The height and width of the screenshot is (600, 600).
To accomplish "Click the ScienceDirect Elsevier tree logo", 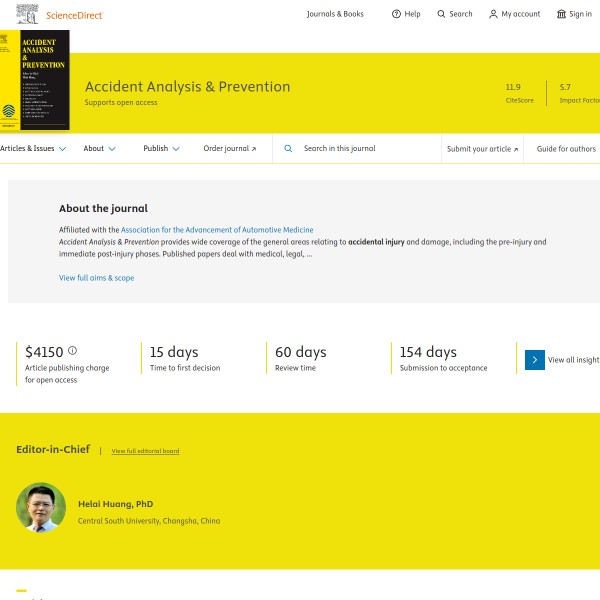I will click(x=30, y=14).
